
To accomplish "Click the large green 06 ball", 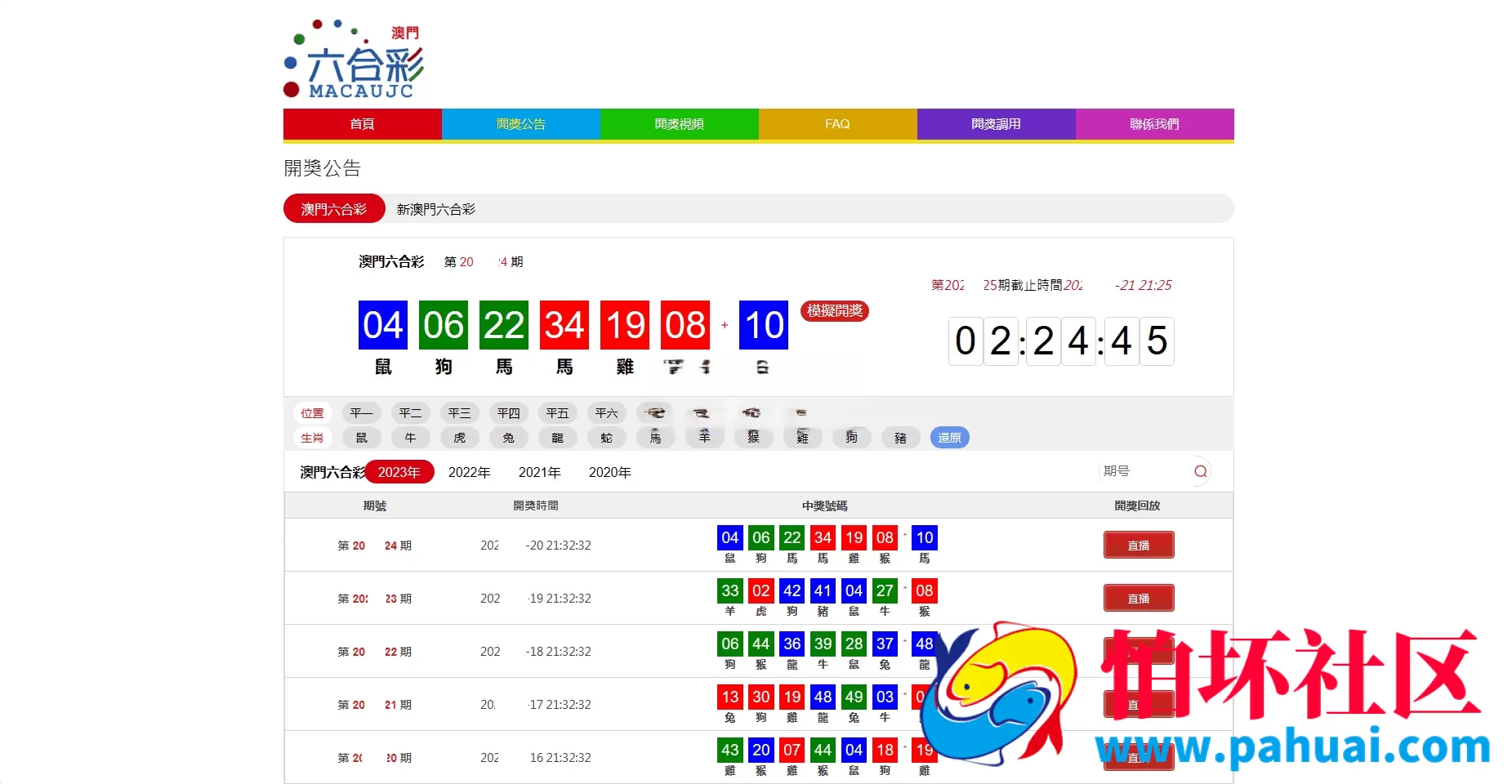I will coord(444,325).
